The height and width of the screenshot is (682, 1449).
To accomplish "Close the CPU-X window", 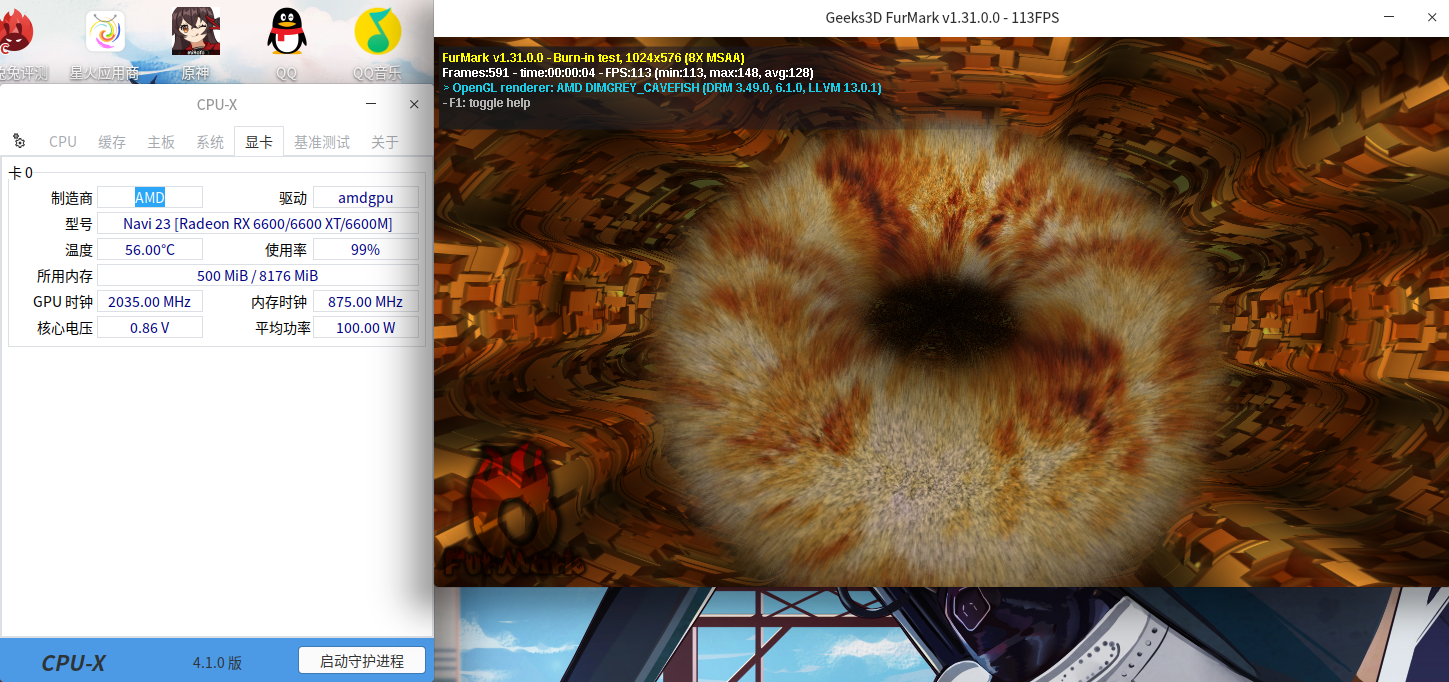I will click(x=414, y=104).
